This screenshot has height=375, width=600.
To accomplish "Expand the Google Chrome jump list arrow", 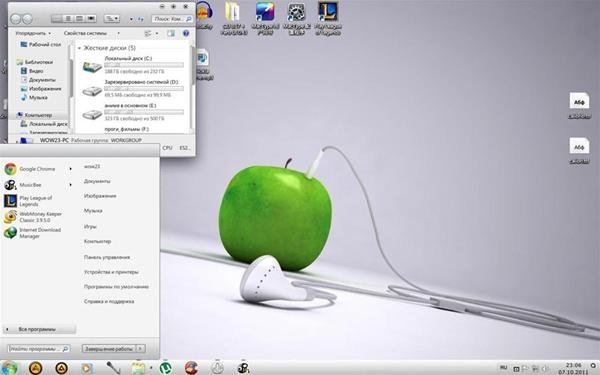I will (x=70, y=169).
